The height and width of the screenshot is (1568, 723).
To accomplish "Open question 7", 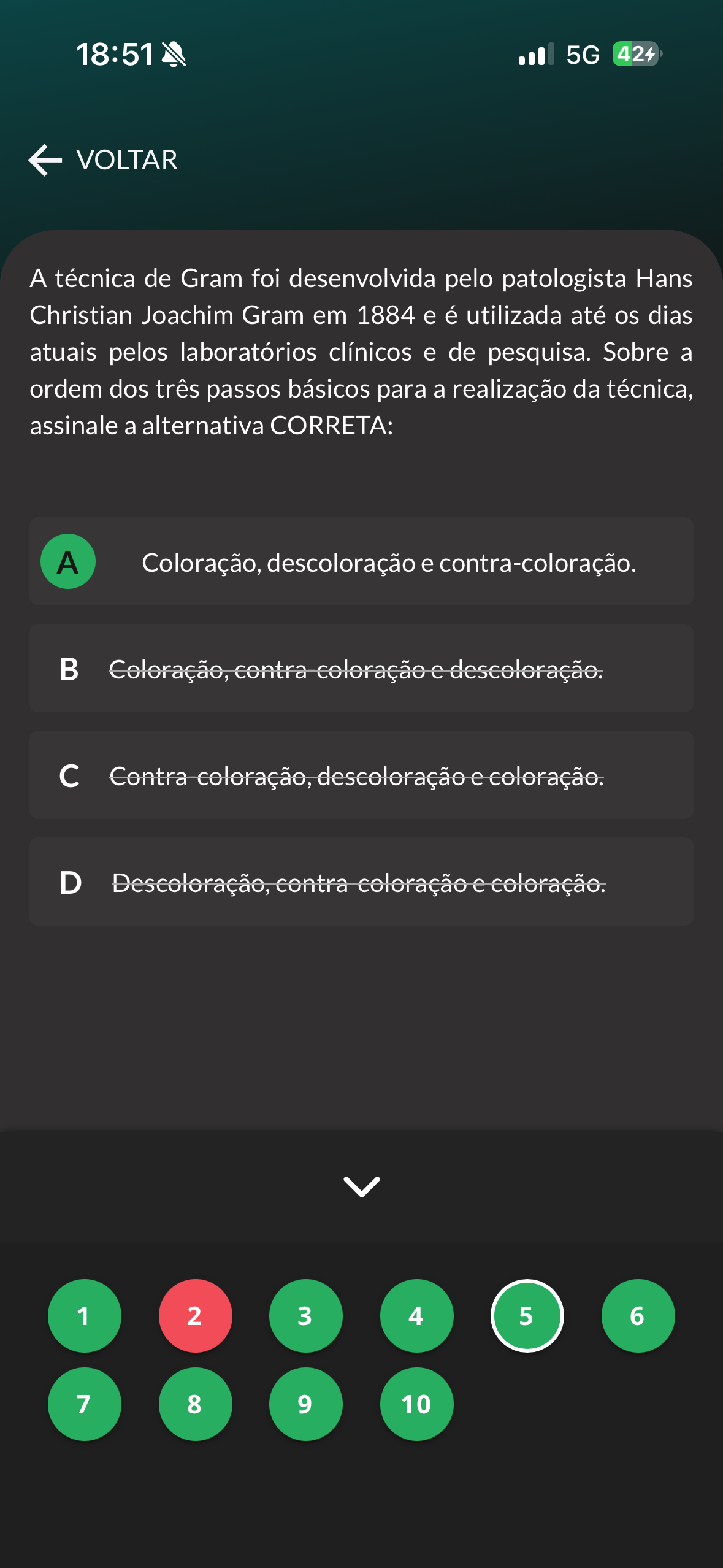I will click(x=85, y=1404).
